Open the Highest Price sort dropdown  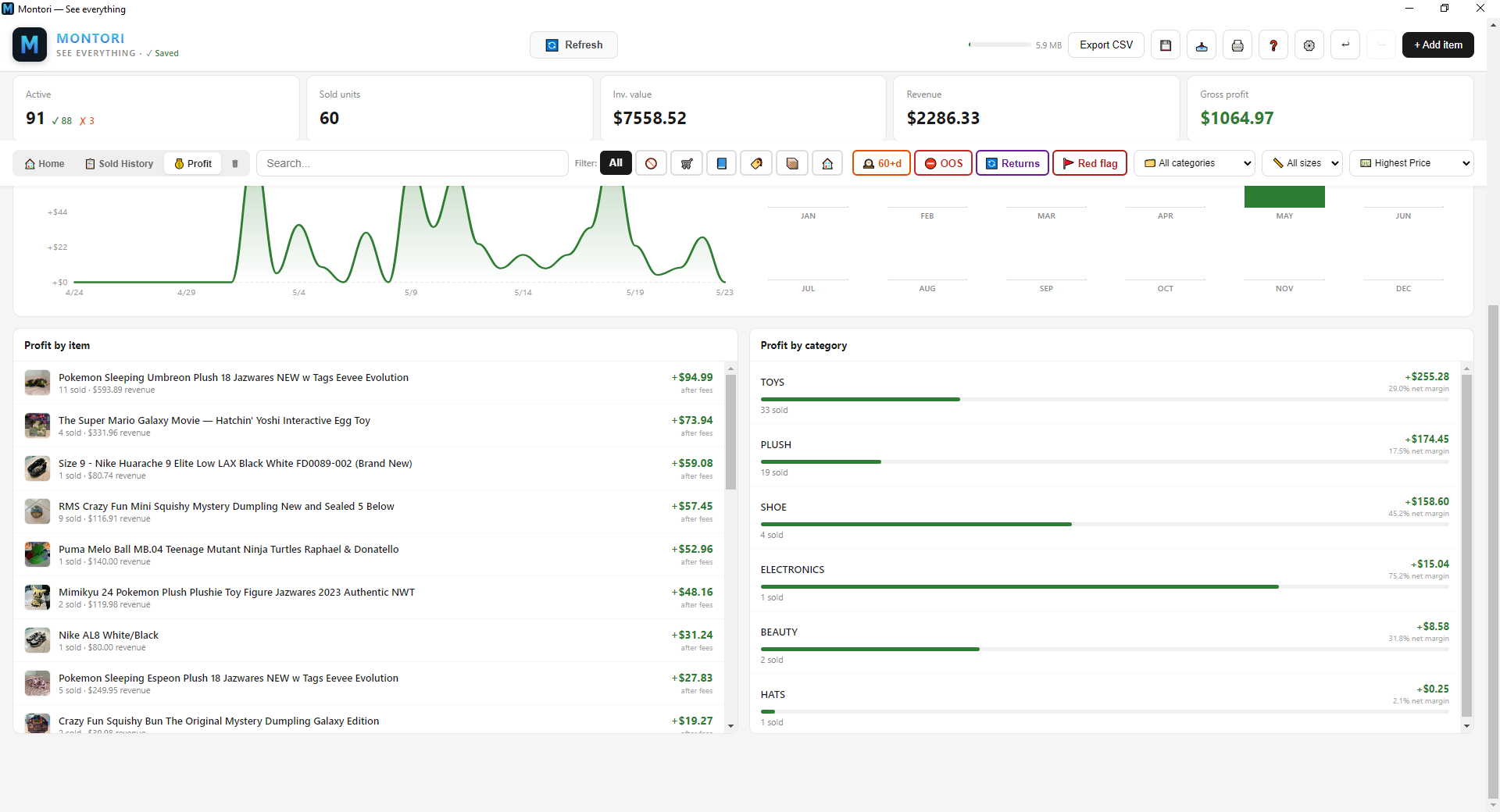pyautogui.click(x=1412, y=163)
